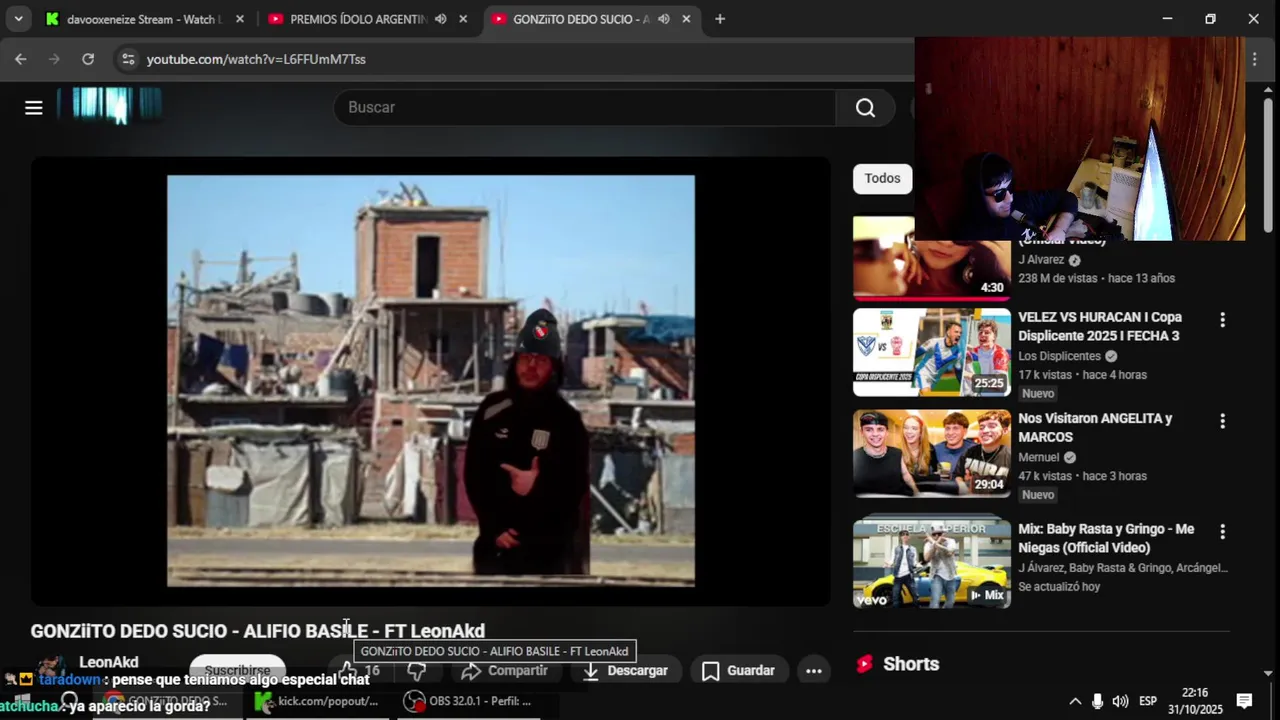This screenshot has width=1280, height=720.
Task: Click the YouTube logo
Action: point(109,105)
